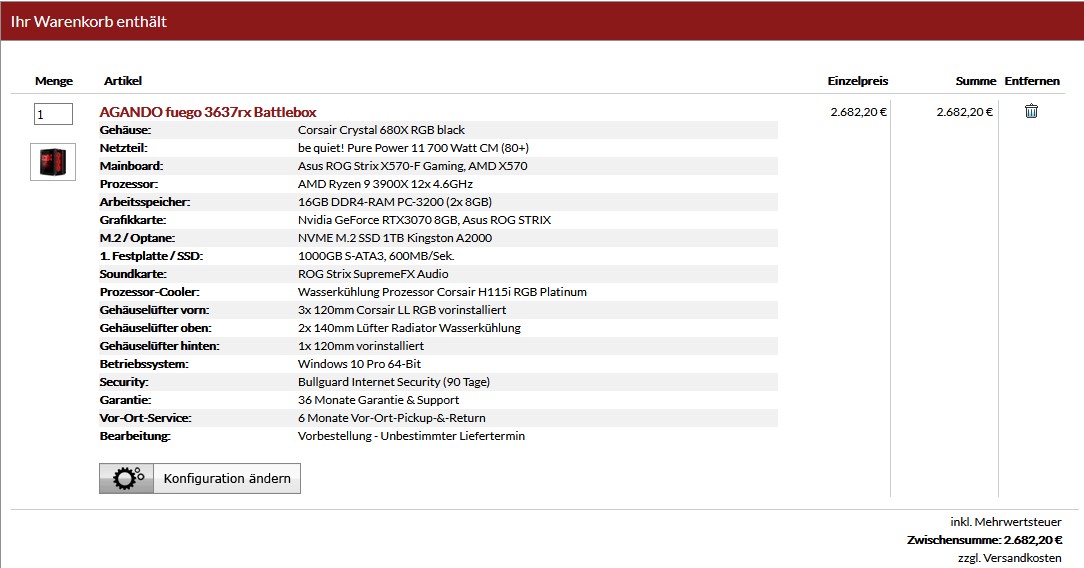Click the Menge column header

pos(54,81)
